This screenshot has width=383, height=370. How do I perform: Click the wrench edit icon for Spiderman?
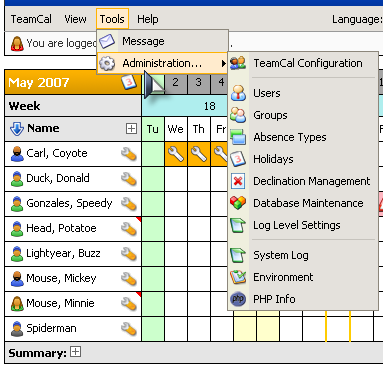coord(129,329)
